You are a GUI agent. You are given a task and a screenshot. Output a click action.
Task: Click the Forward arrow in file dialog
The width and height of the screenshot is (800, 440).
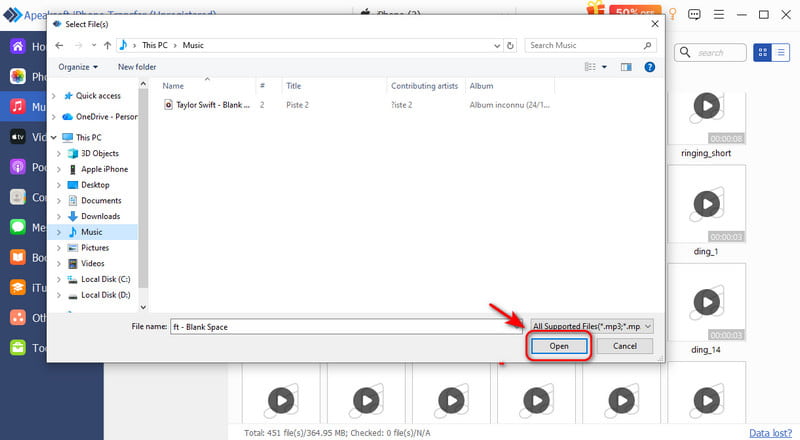[78, 45]
